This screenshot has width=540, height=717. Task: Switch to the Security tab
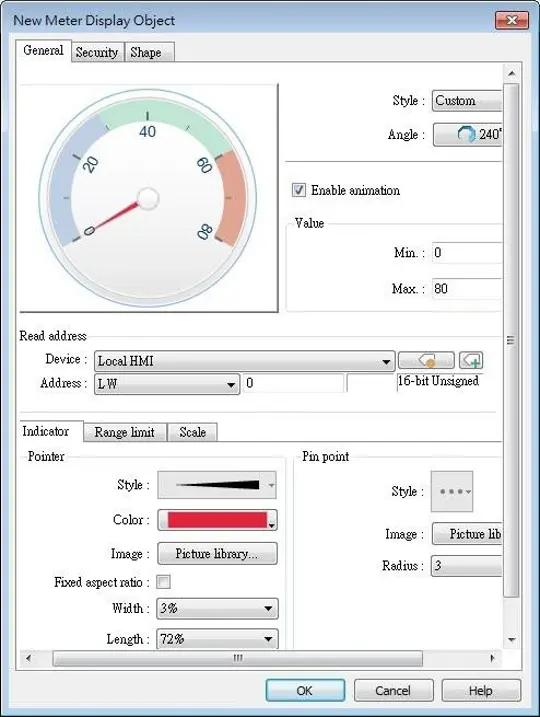pos(97,52)
